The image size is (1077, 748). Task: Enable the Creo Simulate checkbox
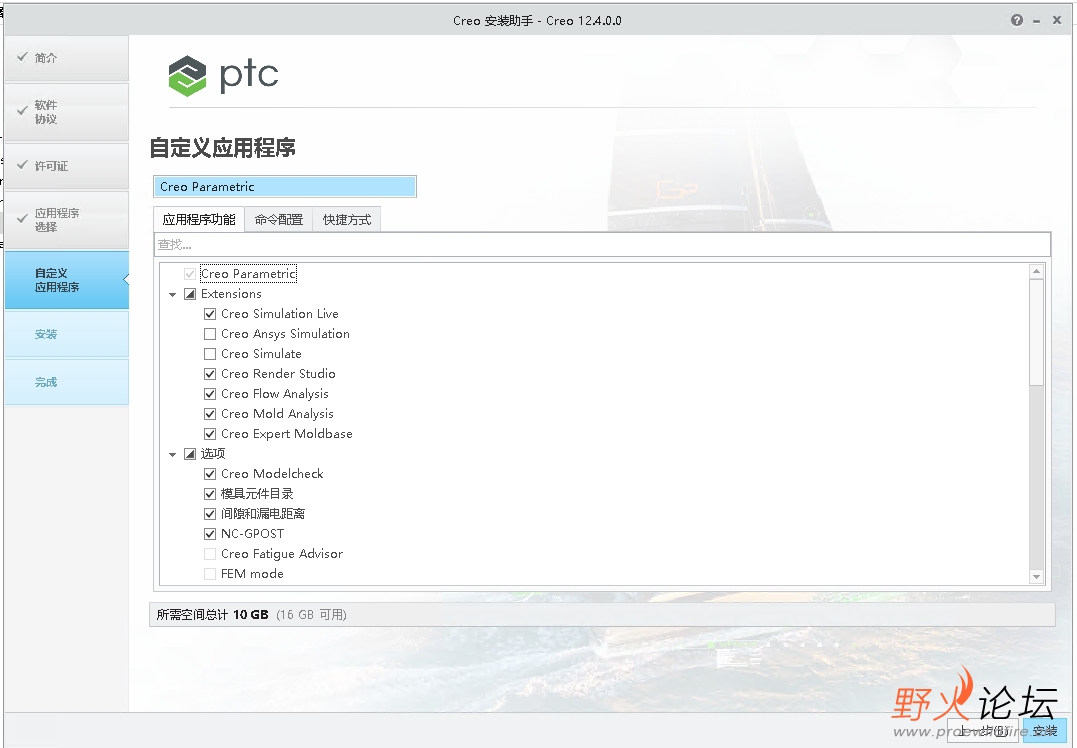pos(210,354)
